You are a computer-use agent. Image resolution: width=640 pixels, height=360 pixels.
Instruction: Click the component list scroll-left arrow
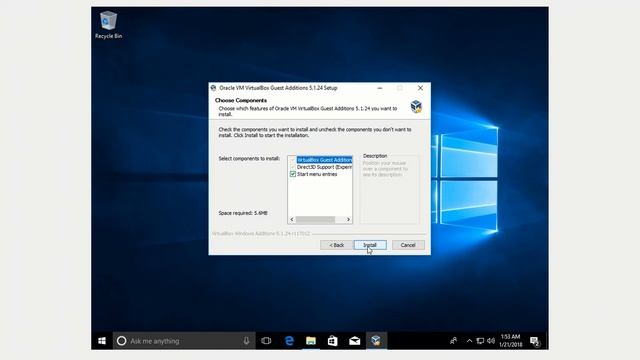coord(292,219)
